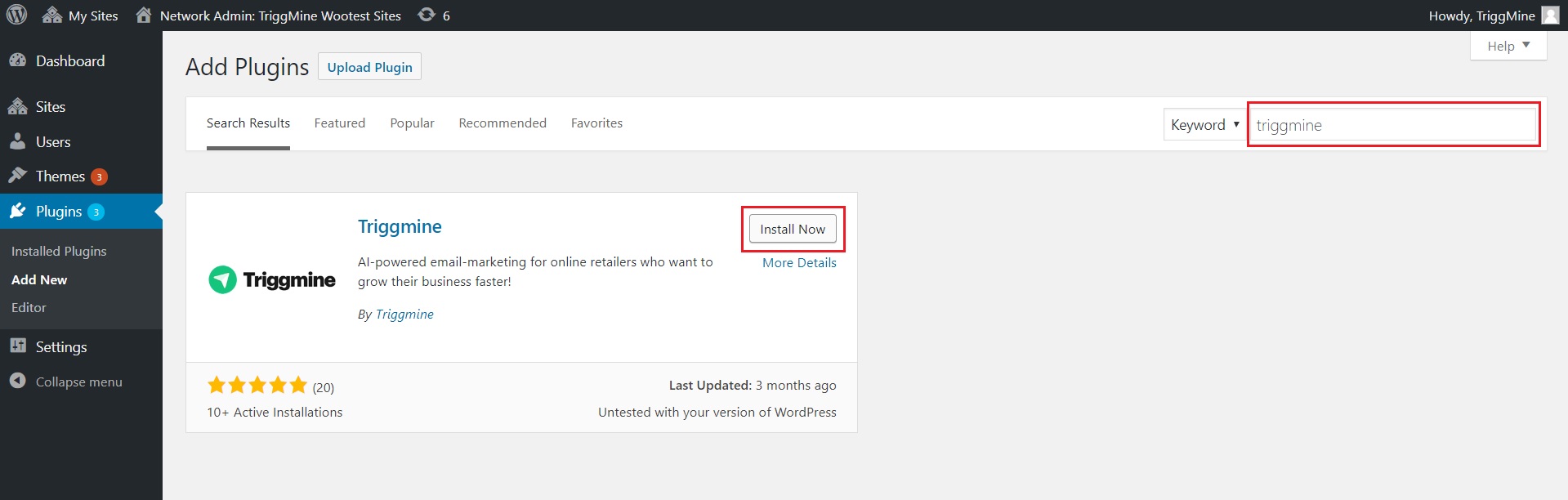The width and height of the screenshot is (1568, 500).
Task: Click the Themes paintbrush icon
Action: (x=18, y=176)
